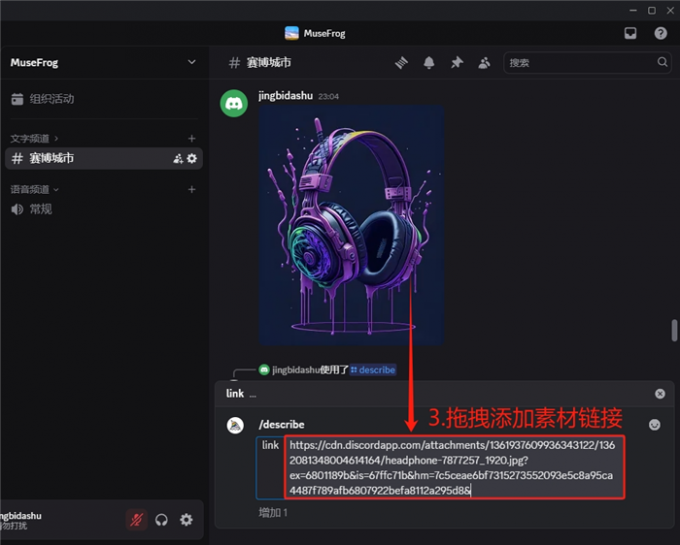The height and width of the screenshot is (545, 680).
Task: Click the jingbidashu user panel name
Action: click(21, 516)
